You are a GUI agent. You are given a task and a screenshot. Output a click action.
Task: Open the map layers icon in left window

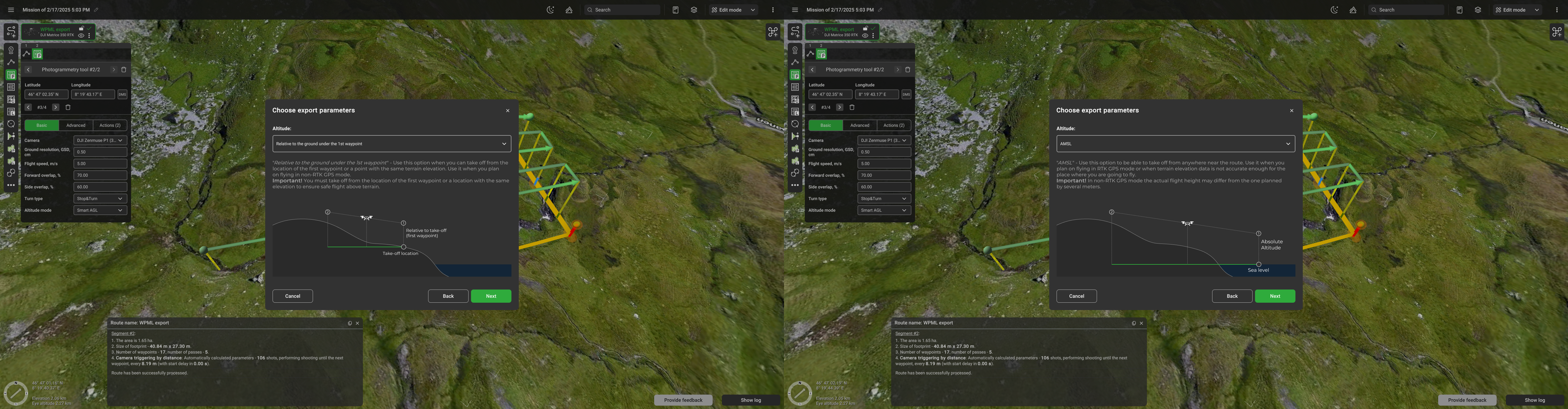click(693, 10)
